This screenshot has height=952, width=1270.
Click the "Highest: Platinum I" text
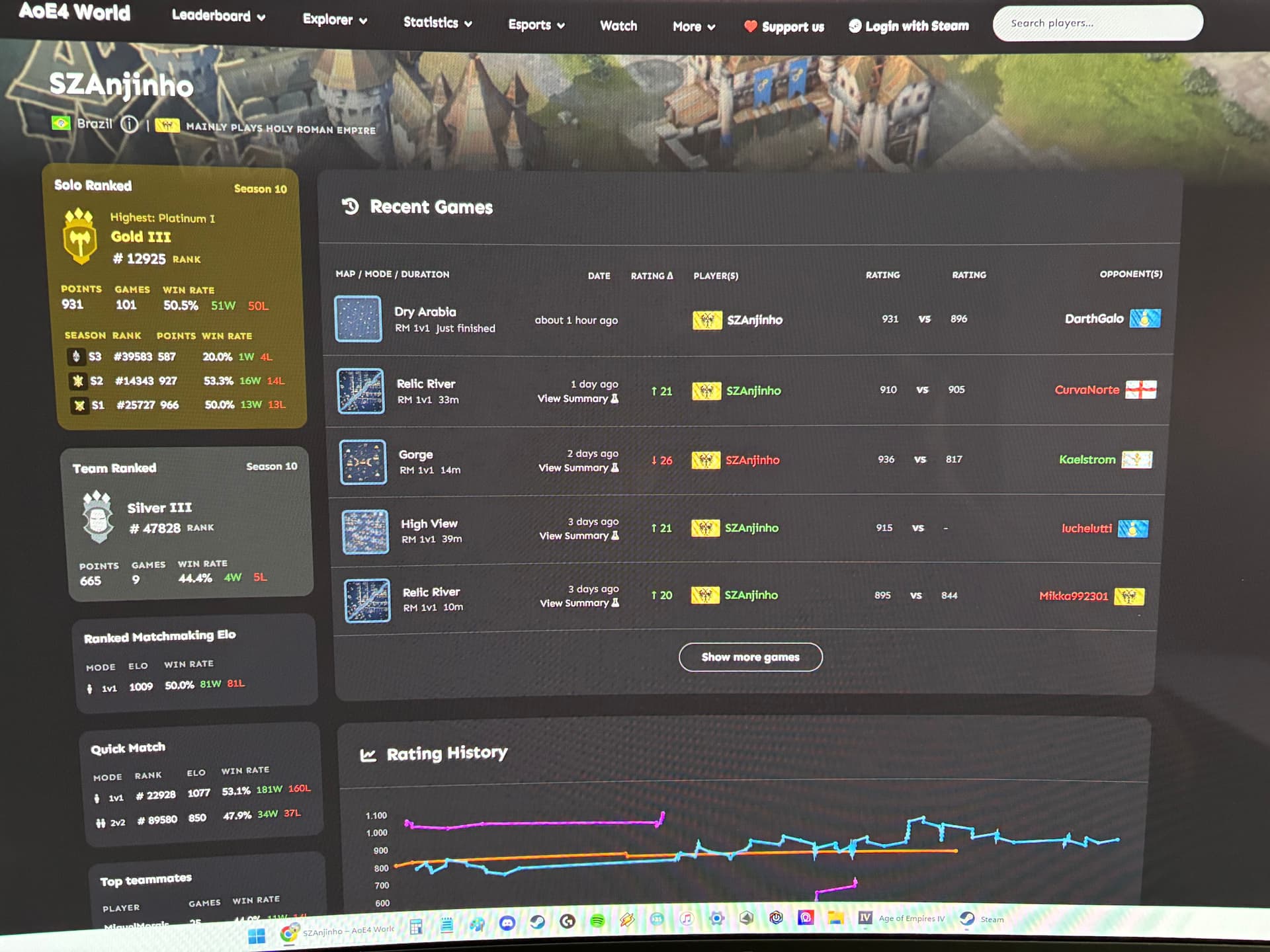[162, 218]
